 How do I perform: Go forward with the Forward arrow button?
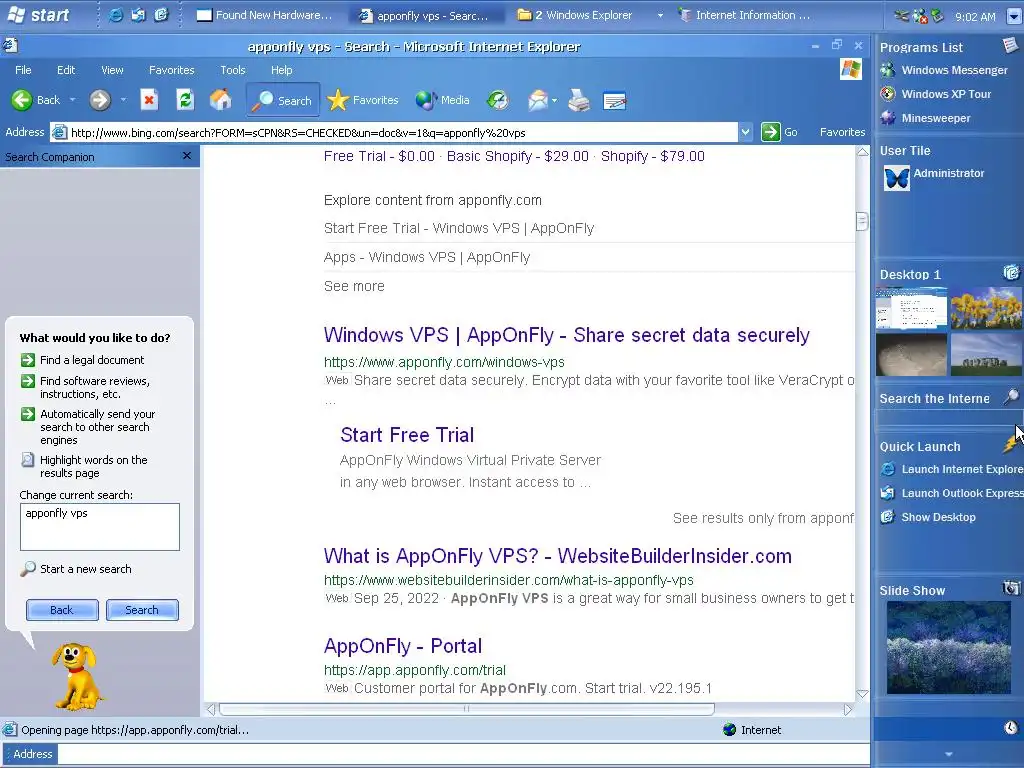click(x=100, y=100)
